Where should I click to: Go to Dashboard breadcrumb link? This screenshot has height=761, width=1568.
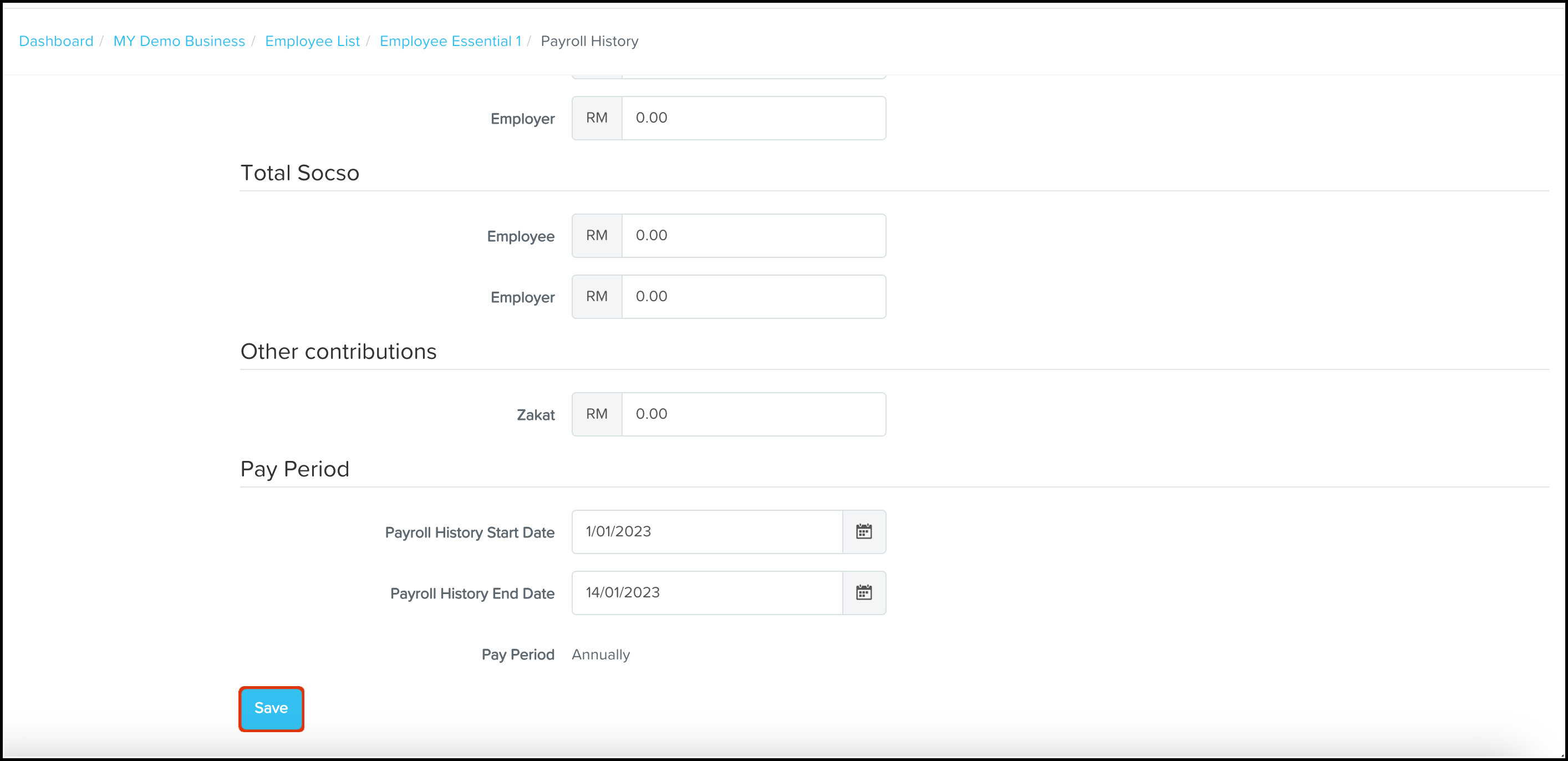coord(56,41)
